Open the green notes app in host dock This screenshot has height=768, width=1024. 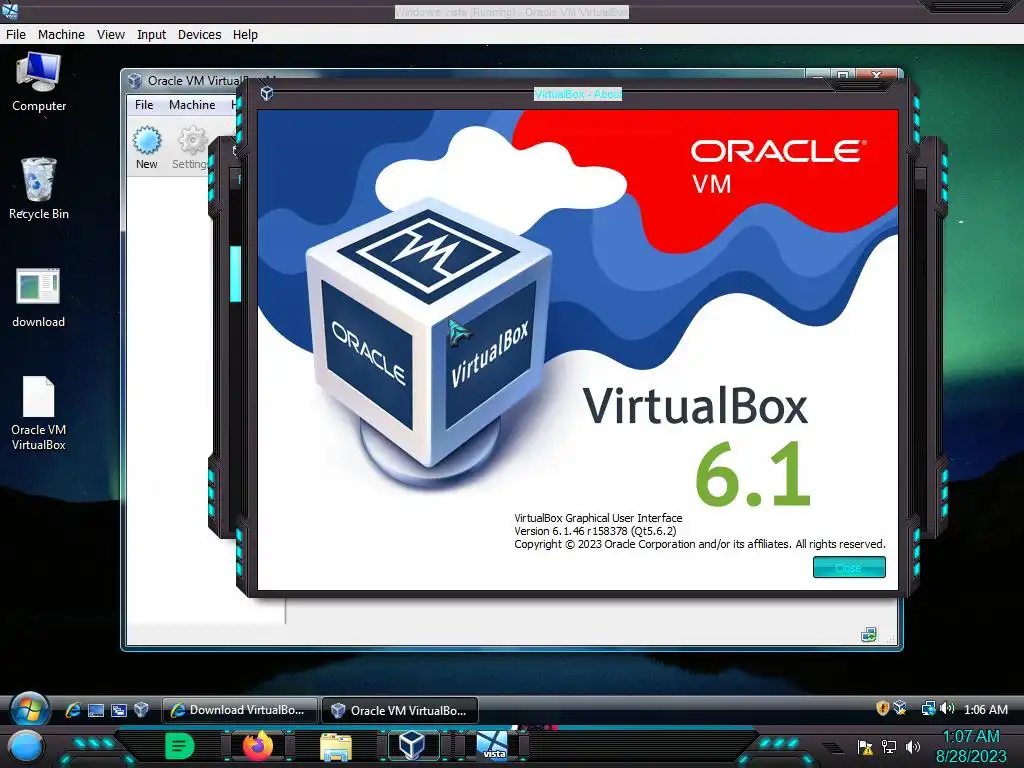(180, 746)
